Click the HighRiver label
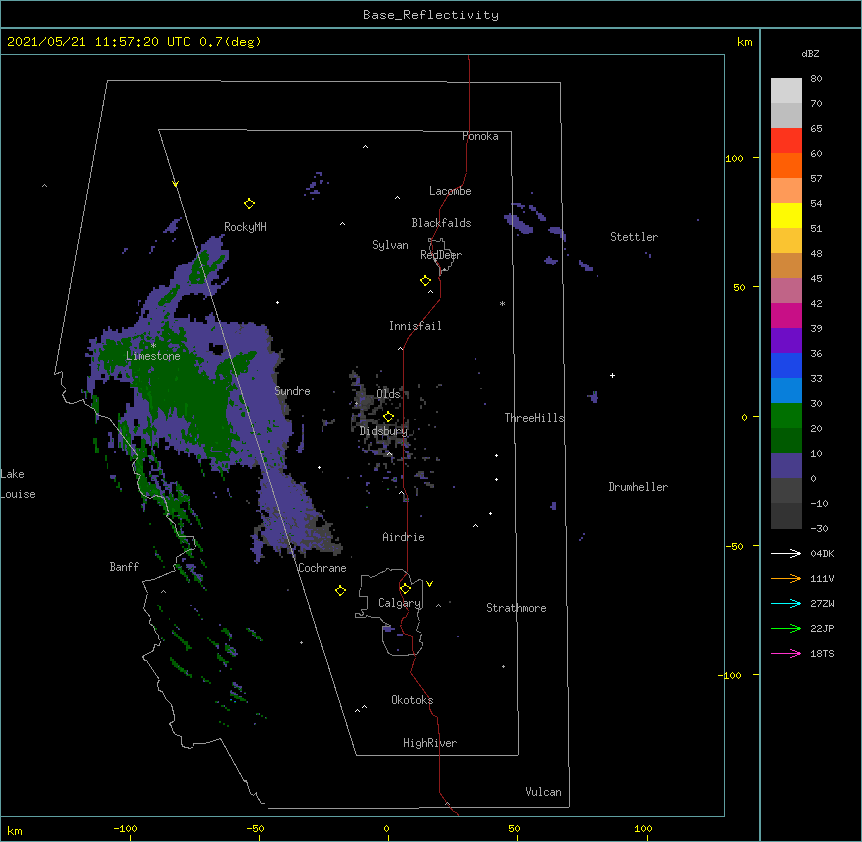Viewport: 862px width, 842px height. (430, 743)
